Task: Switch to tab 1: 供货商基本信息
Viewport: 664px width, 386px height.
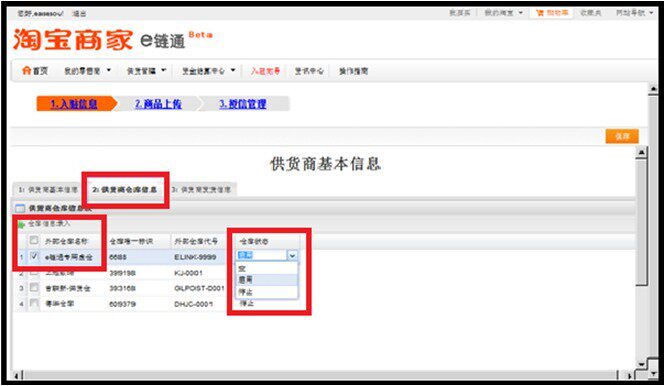Action: coord(47,190)
